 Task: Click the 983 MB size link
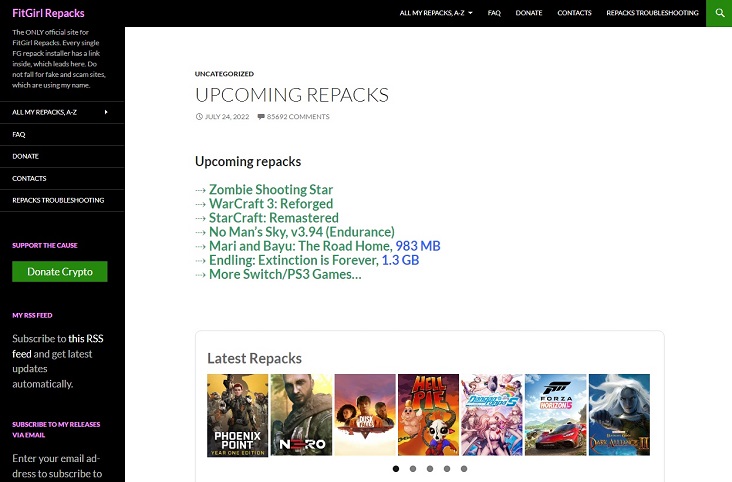click(x=418, y=246)
